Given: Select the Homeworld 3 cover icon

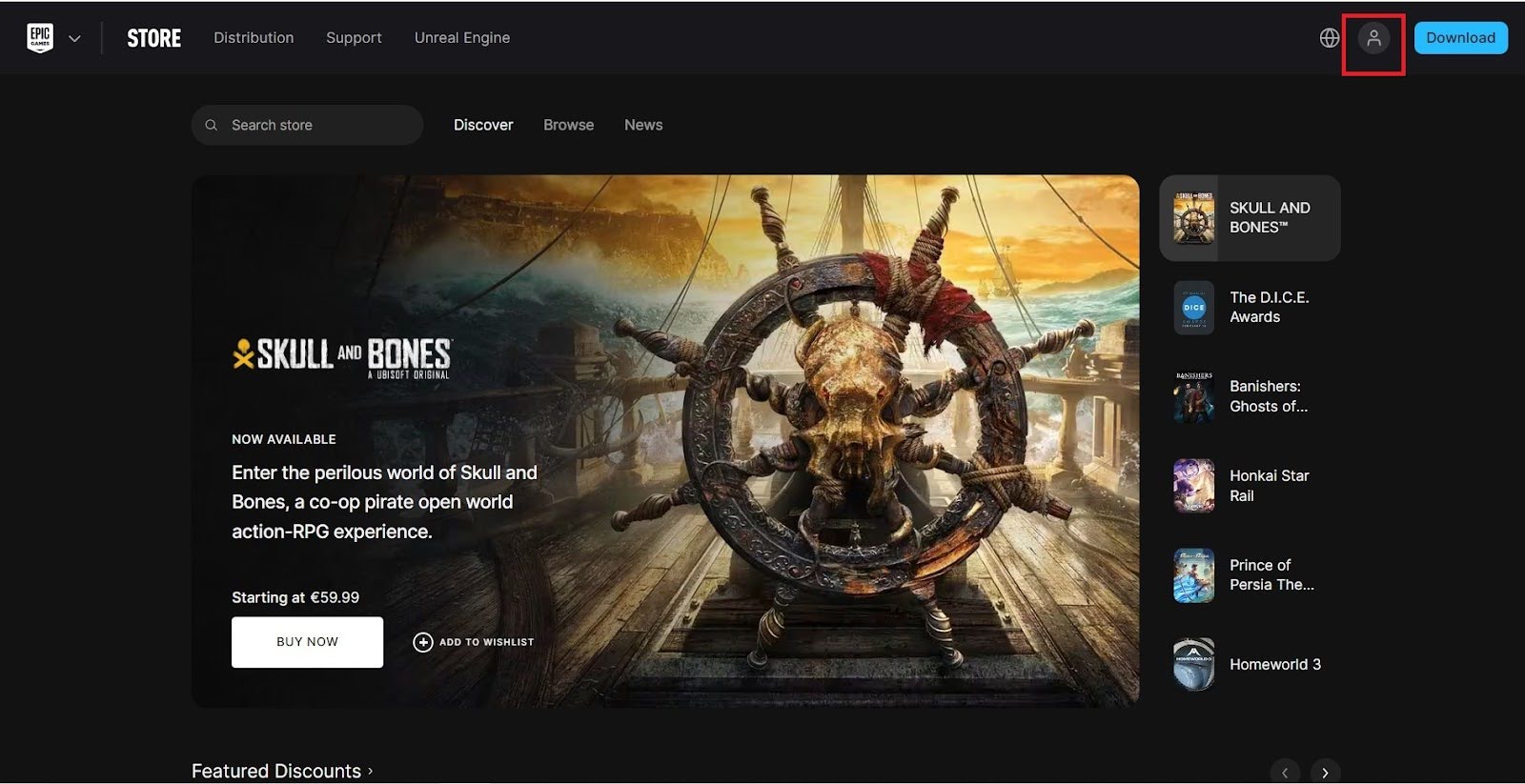Looking at the screenshot, I should pyautogui.click(x=1194, y=664).
